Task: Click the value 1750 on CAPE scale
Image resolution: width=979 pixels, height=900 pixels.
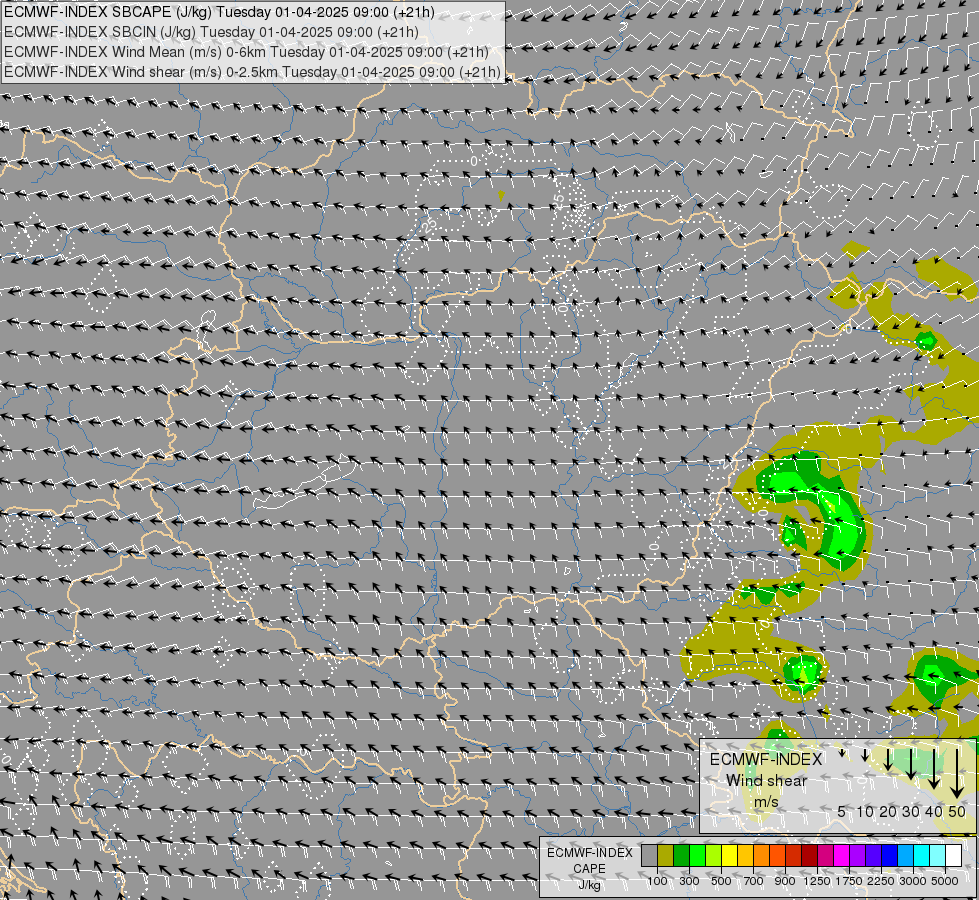Action: coord(849,881)
